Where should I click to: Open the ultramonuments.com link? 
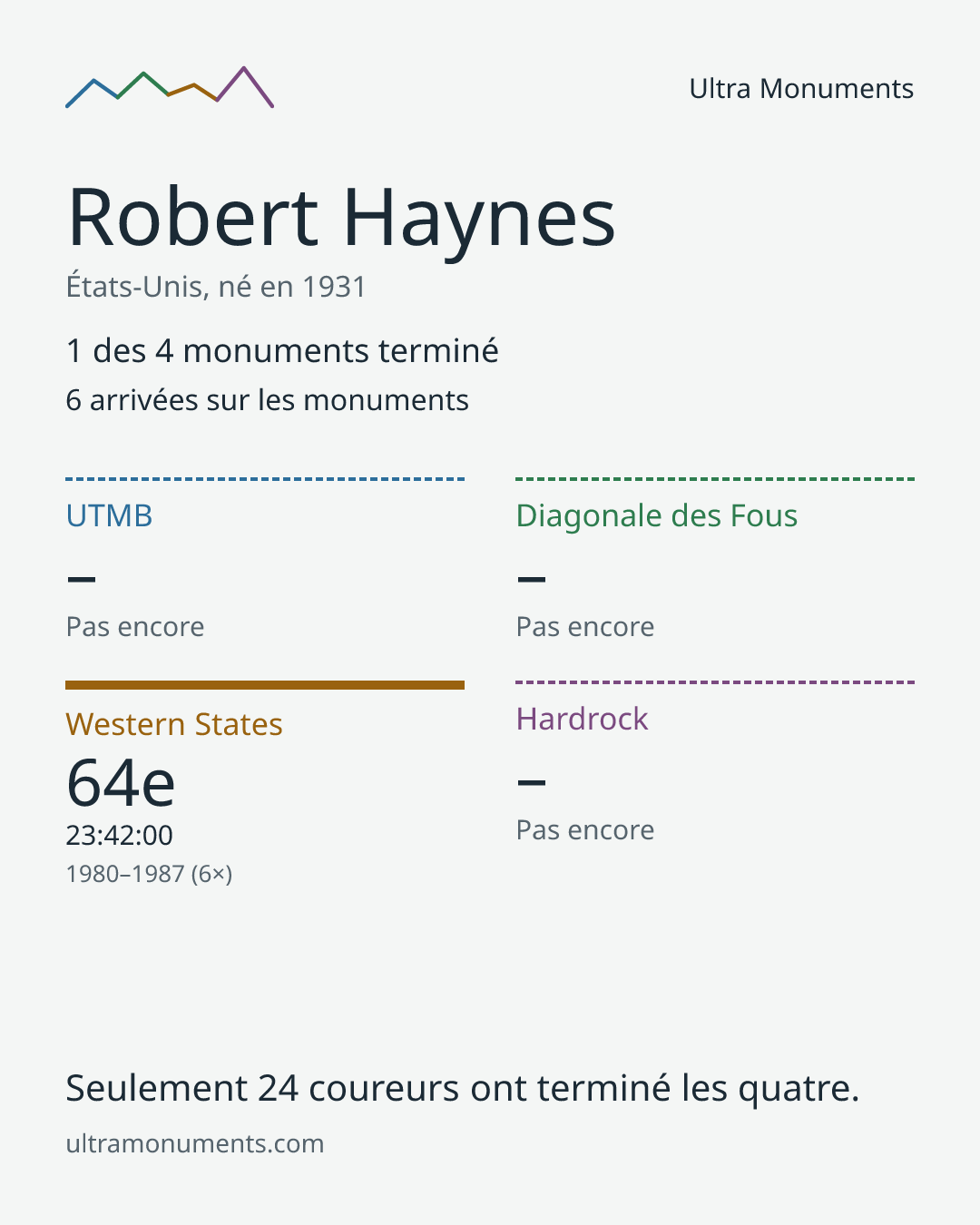click(195, 1143)
